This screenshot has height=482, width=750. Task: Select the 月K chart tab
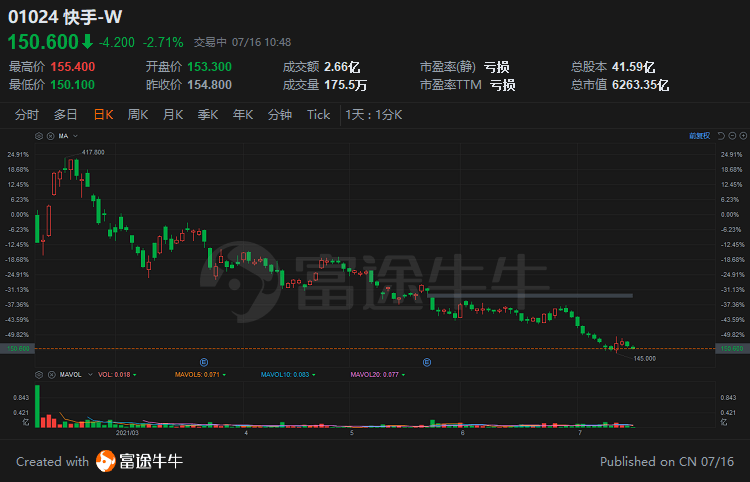pos(173,115)
